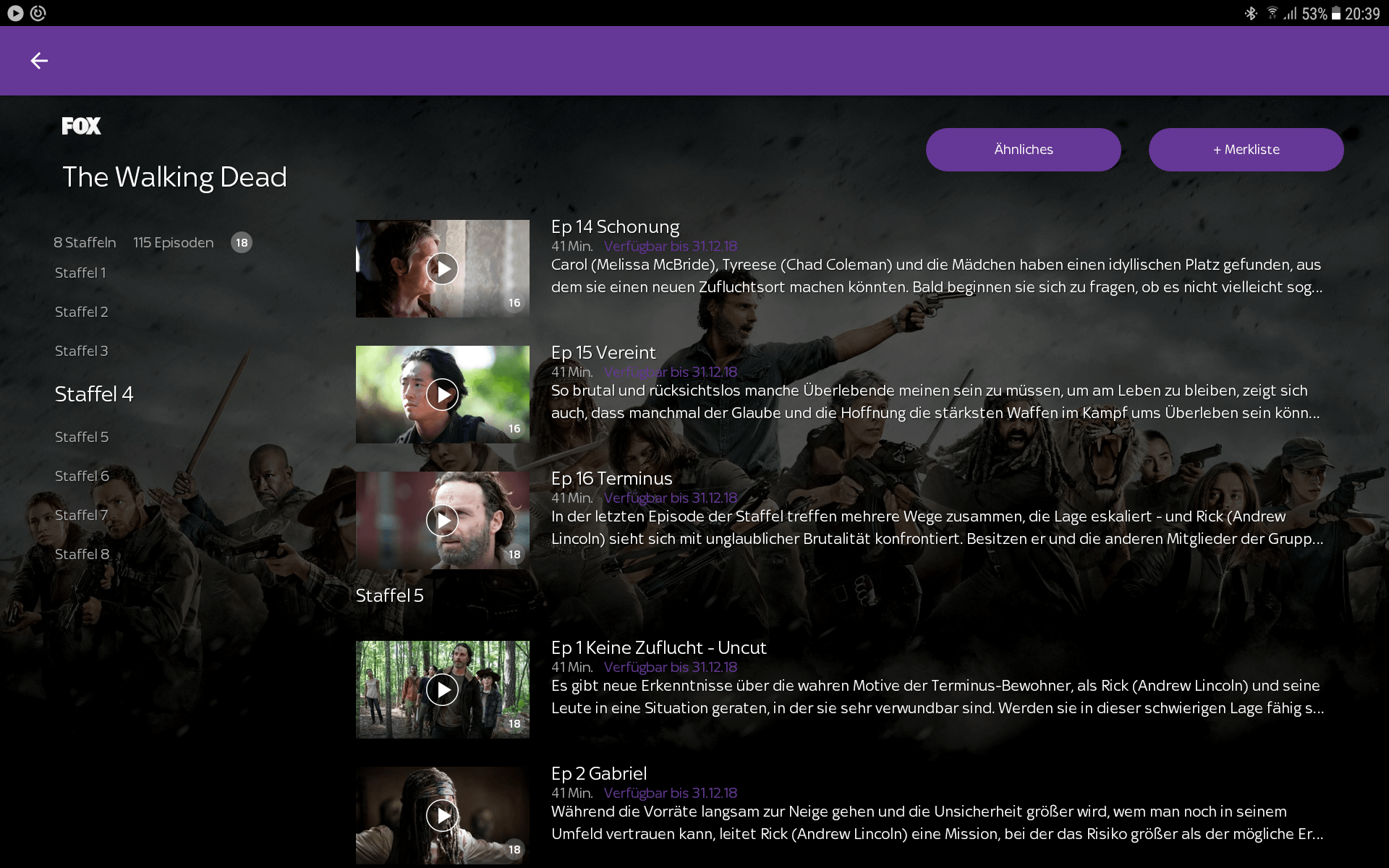The width and height of the screenshot is (1389, 868).
Task: Play episode 16 Terminus
Action: (442, 520)
